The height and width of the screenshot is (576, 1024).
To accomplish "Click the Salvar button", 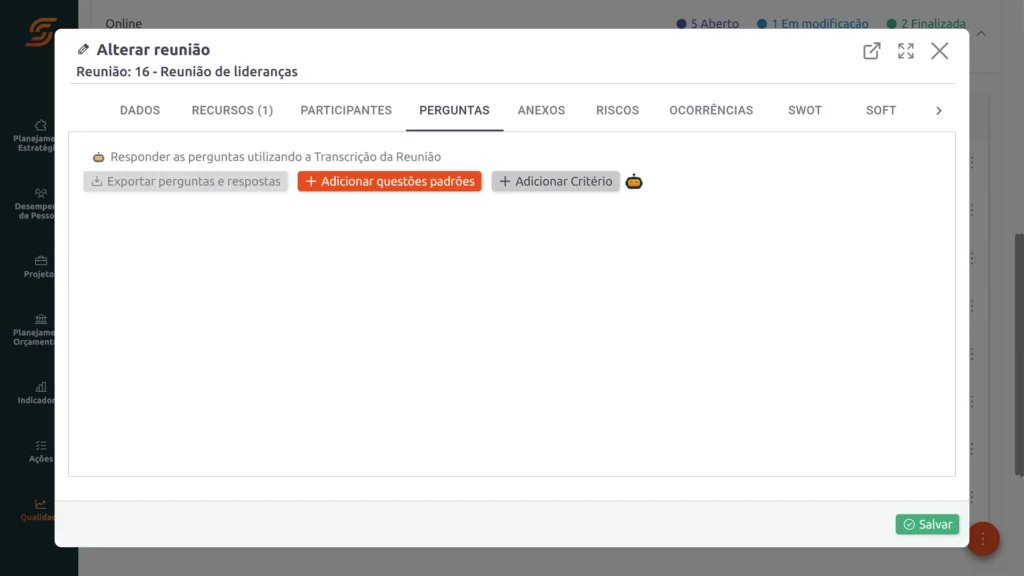I will pyautogui.click(x=926, y=524).
